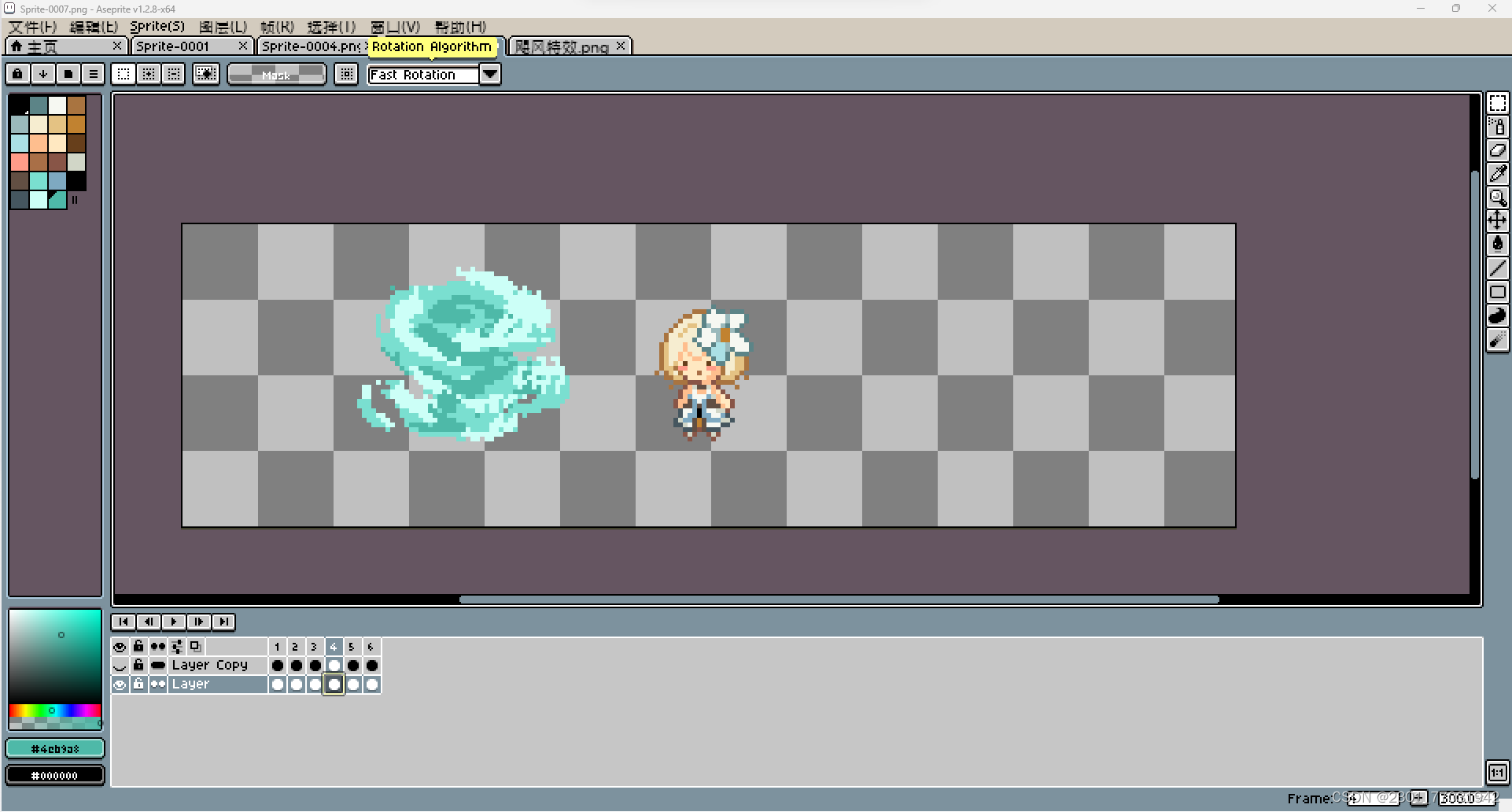1512x812 pixels.
Task: Select the Blur tool
Action: tap(1497, 339)
